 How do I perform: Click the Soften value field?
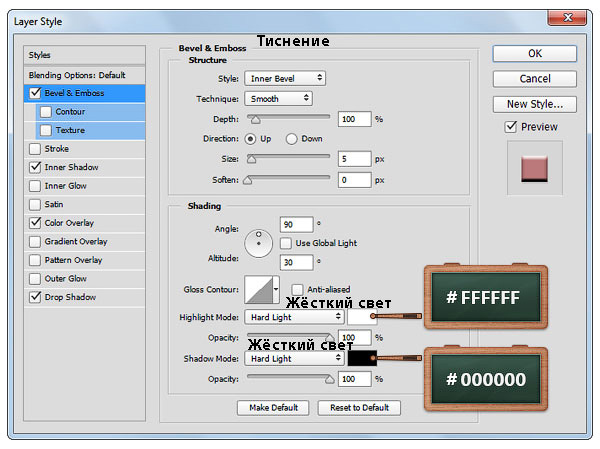(x=354, y=180)
